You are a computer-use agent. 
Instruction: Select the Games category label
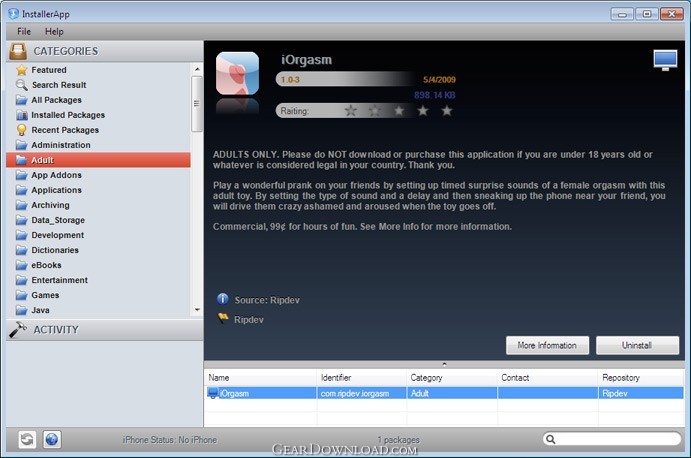click(x=45, y=295)
